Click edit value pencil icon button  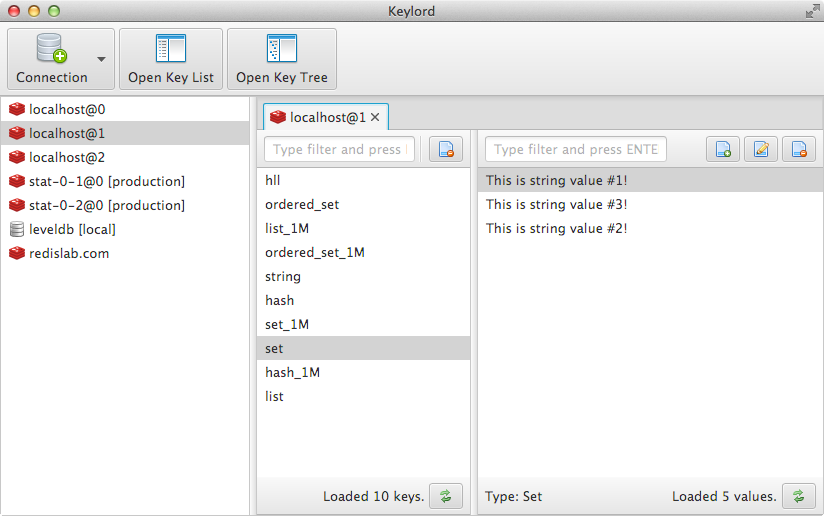(761, 149)
